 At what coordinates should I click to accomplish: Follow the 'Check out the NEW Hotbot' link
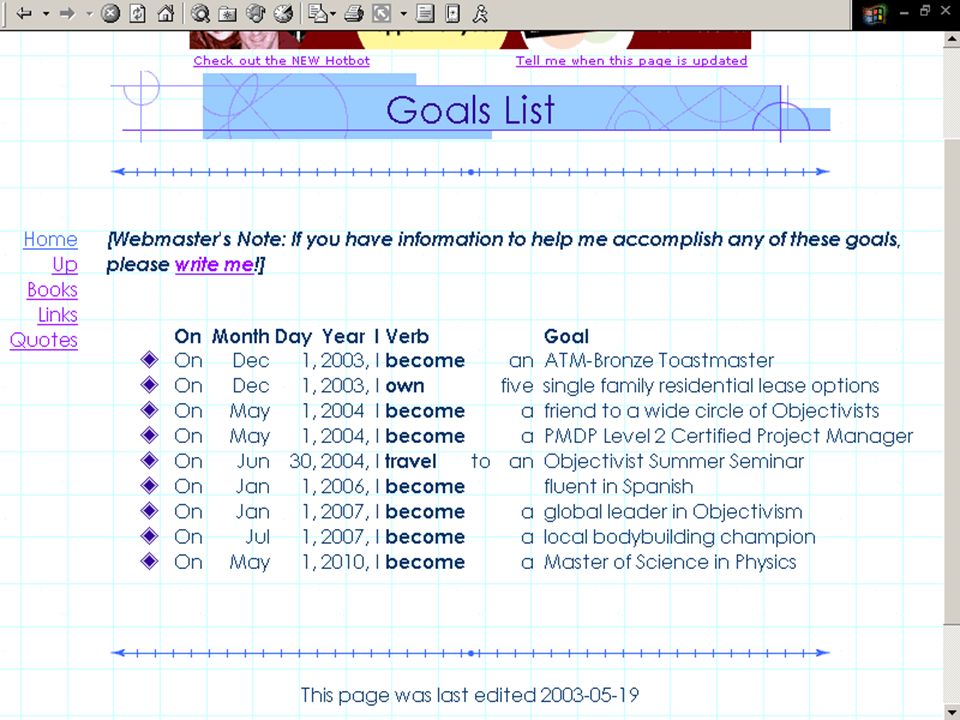click(282, 61)
